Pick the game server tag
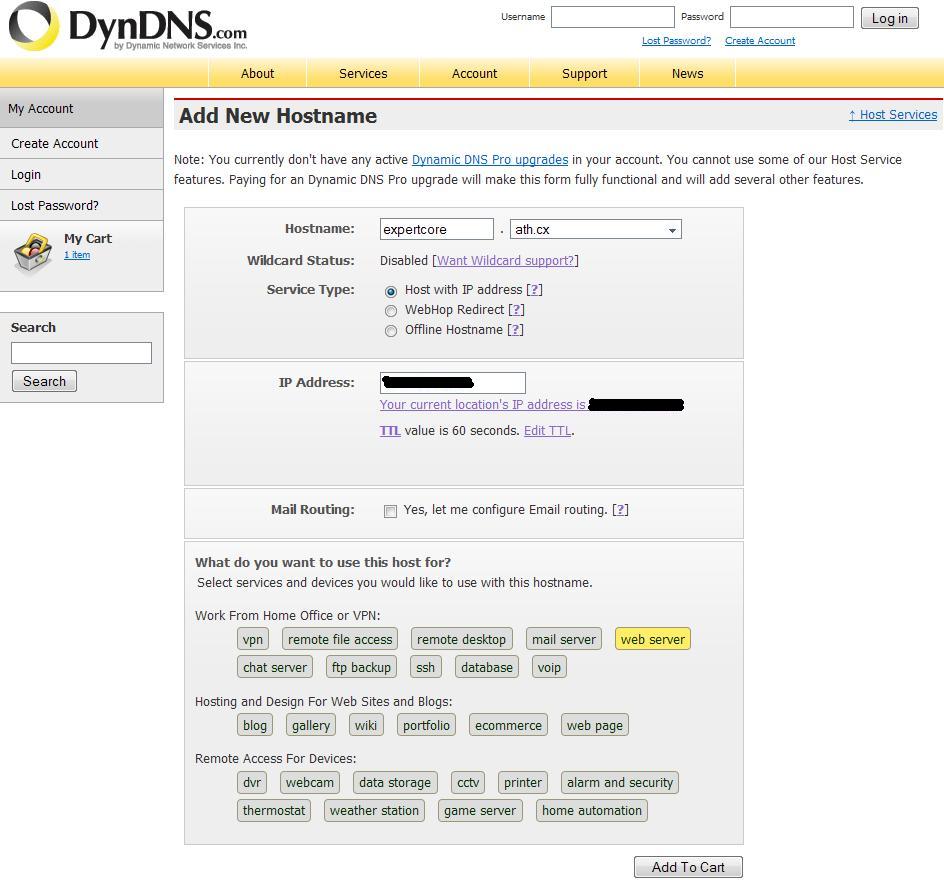 click(480, 811)
